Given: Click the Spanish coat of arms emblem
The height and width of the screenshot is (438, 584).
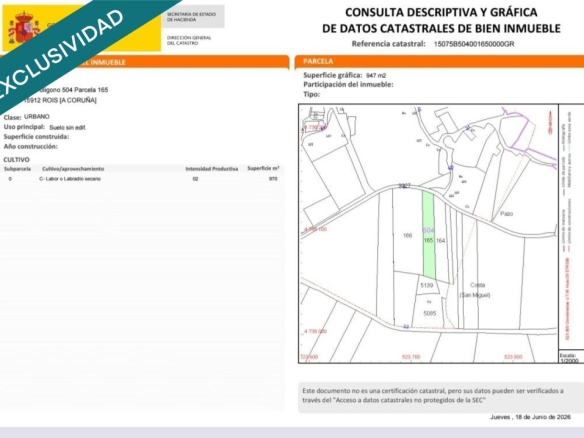Looking at the screenshot, I should (x=23, y=28).
